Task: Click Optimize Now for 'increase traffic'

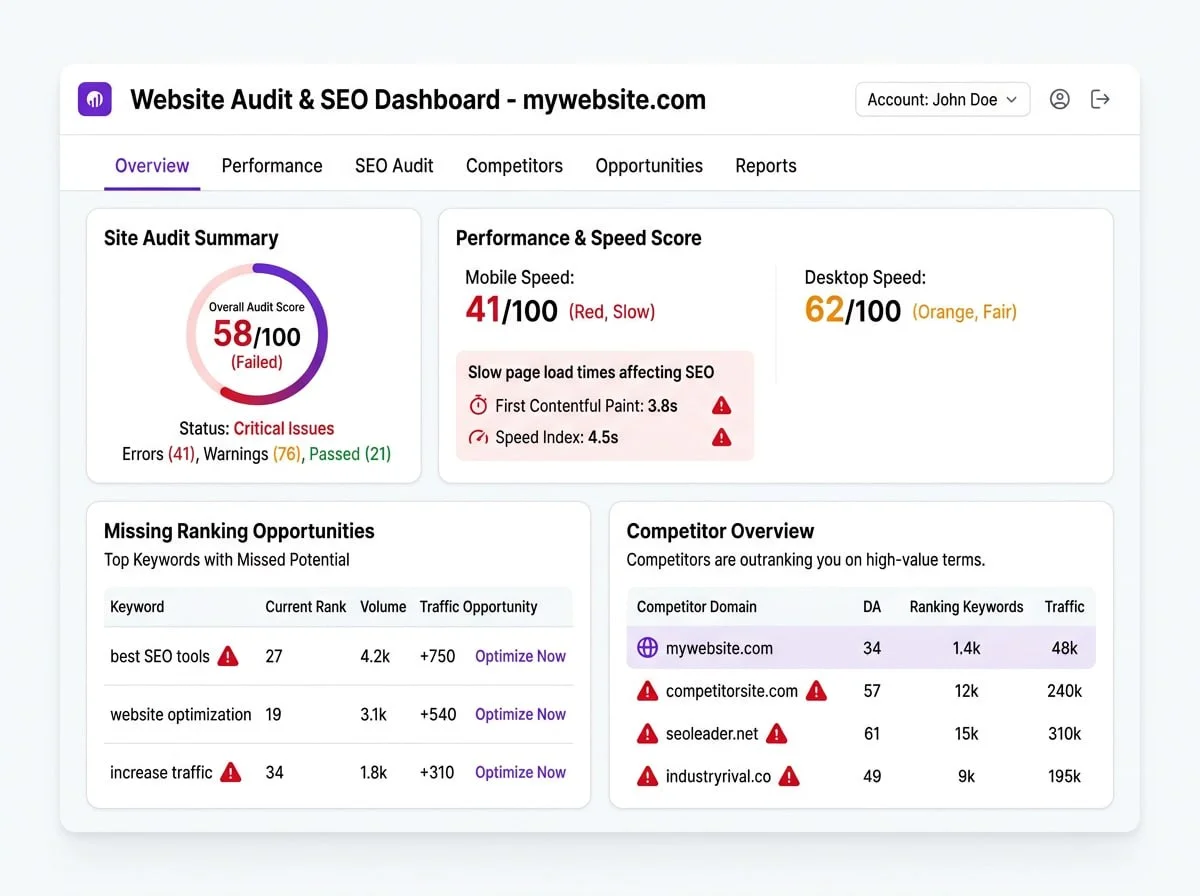Action: coord(520,772)
